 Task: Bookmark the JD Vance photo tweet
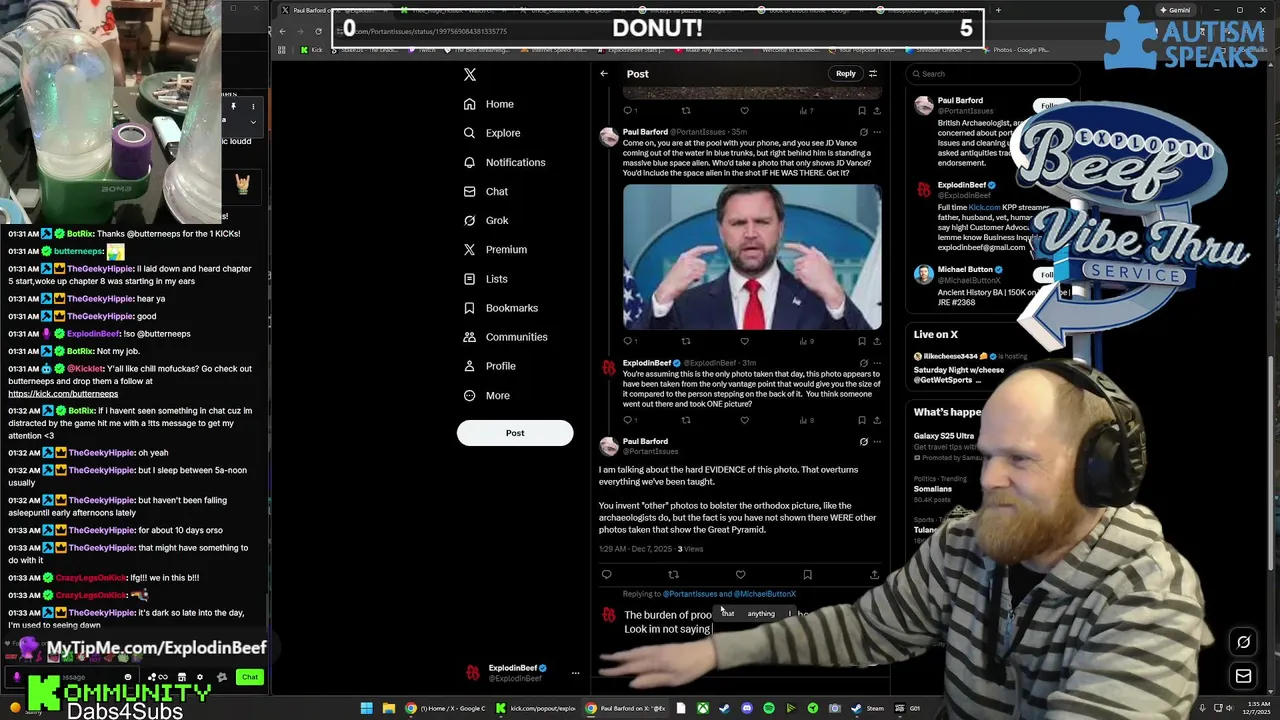click(861, 341)
